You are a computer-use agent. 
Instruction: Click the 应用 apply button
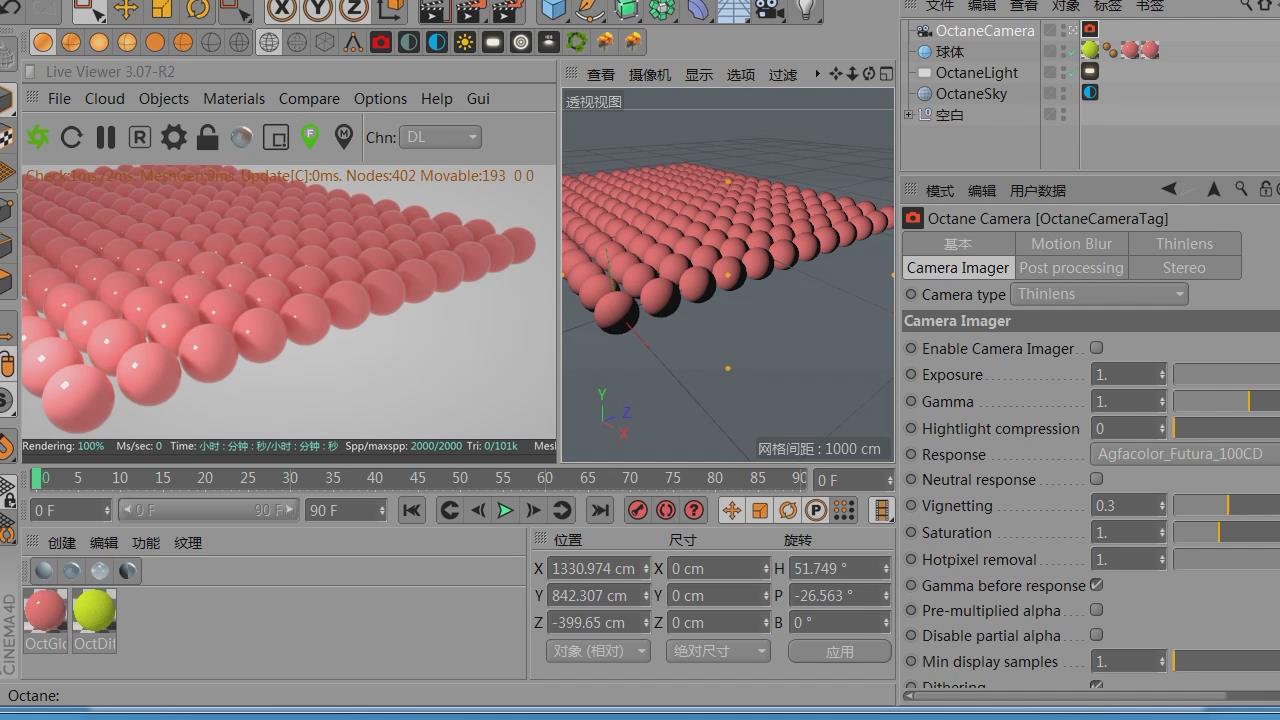[840, 651]
